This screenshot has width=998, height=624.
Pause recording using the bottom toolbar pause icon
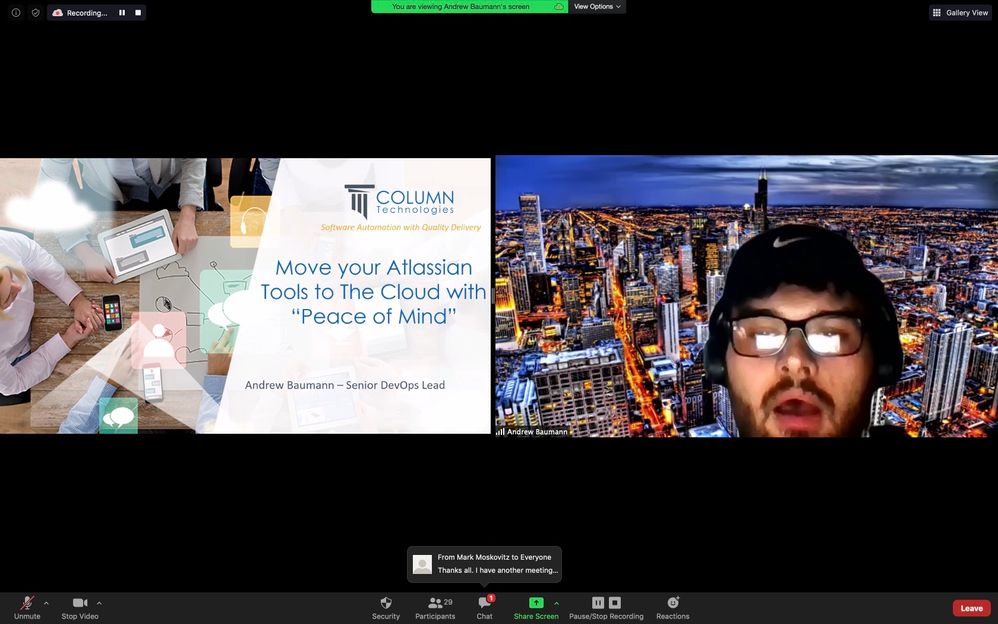[x=598, y=602]
